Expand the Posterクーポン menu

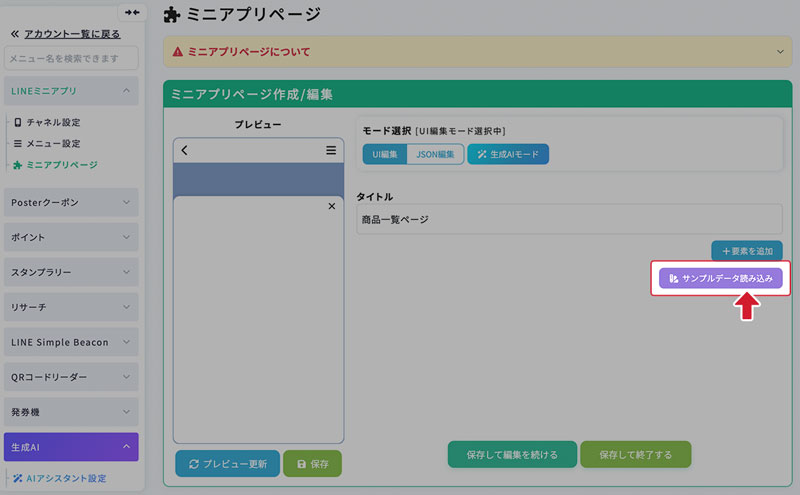(x=71, y=203)
